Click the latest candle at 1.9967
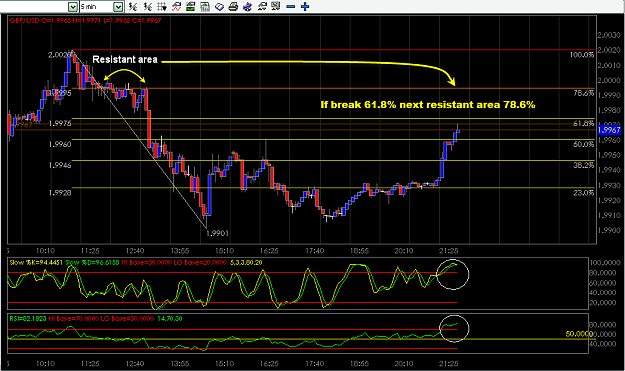Viewport: 625px width, 371px height. click(458, 130)
